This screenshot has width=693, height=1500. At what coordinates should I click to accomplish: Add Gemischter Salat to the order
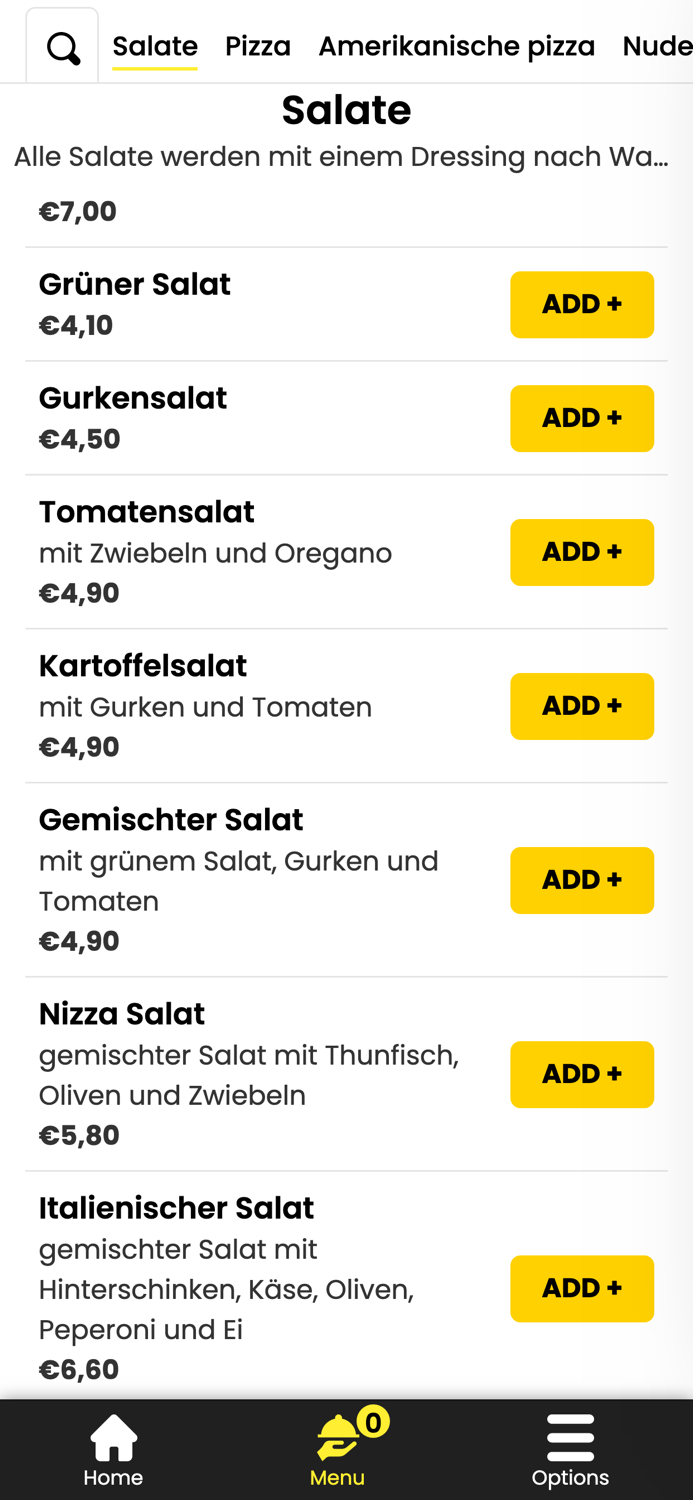(x=582, y=880)
